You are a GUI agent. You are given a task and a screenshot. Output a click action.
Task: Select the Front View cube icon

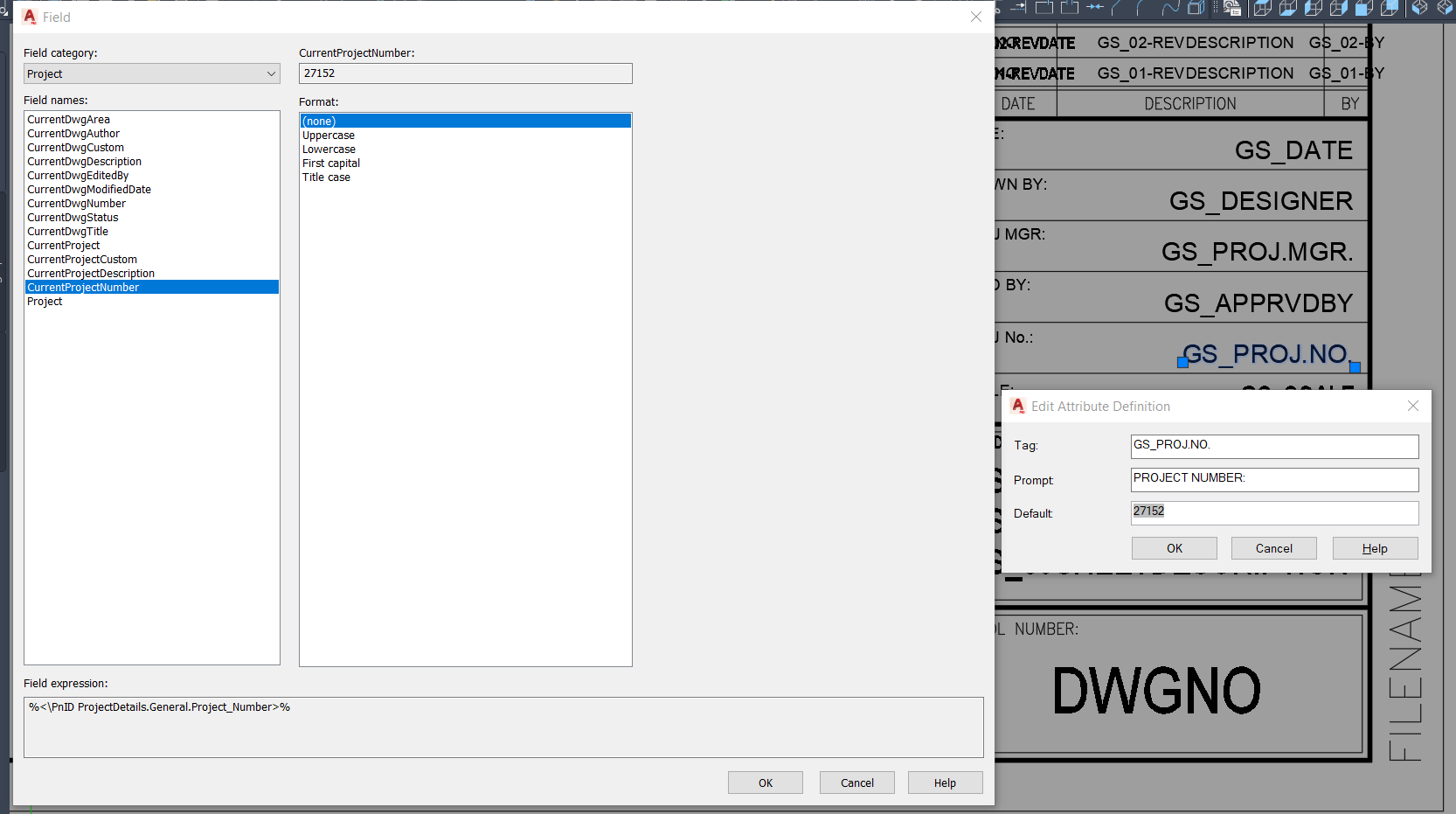pyautogui.click(x=1362, y=8)
